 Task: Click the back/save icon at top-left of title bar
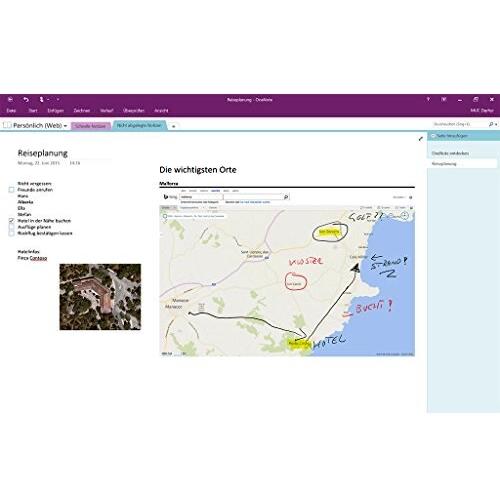(10, 99)
